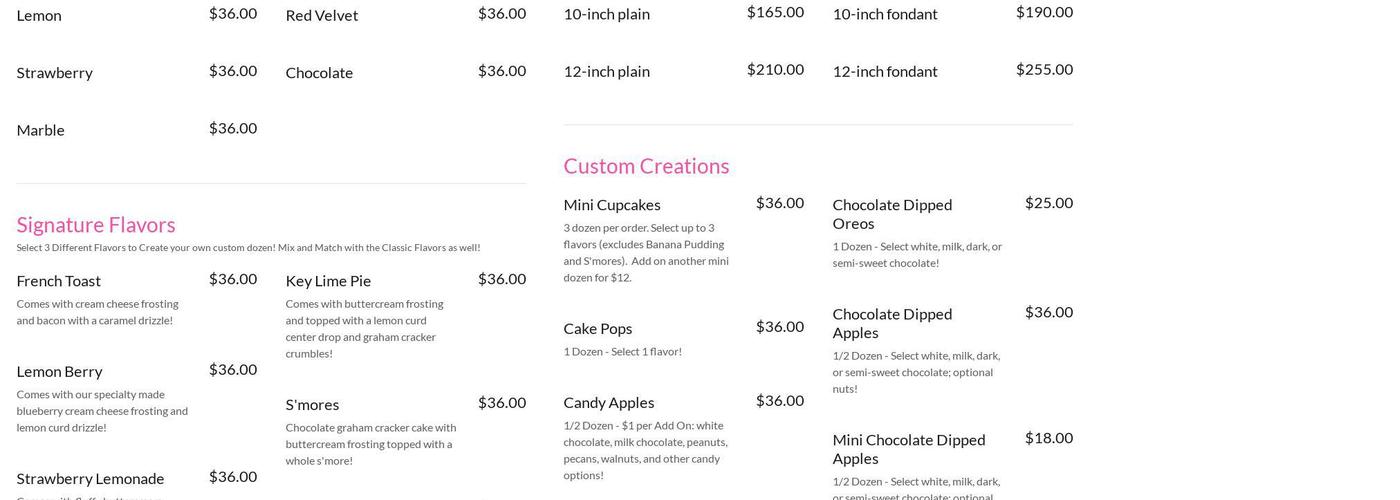Click the Select 3 Different Flavors subtitle

tap(248, 248)
